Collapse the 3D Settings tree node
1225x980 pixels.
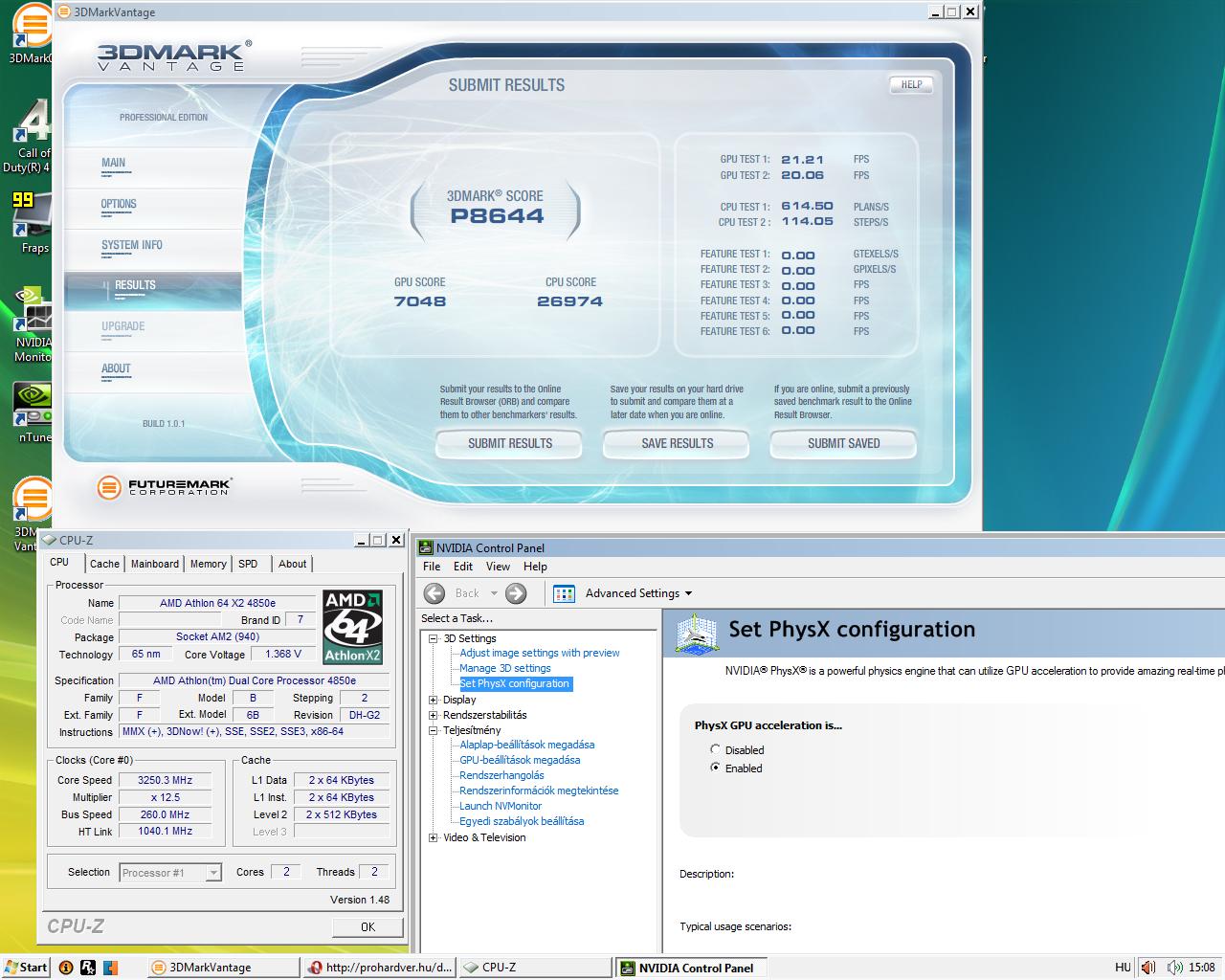(x=434, y=638)
